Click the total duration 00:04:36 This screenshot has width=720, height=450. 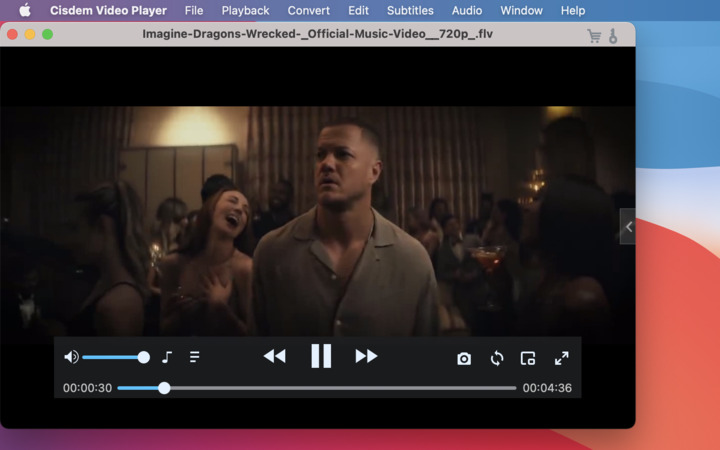(547, 388)
